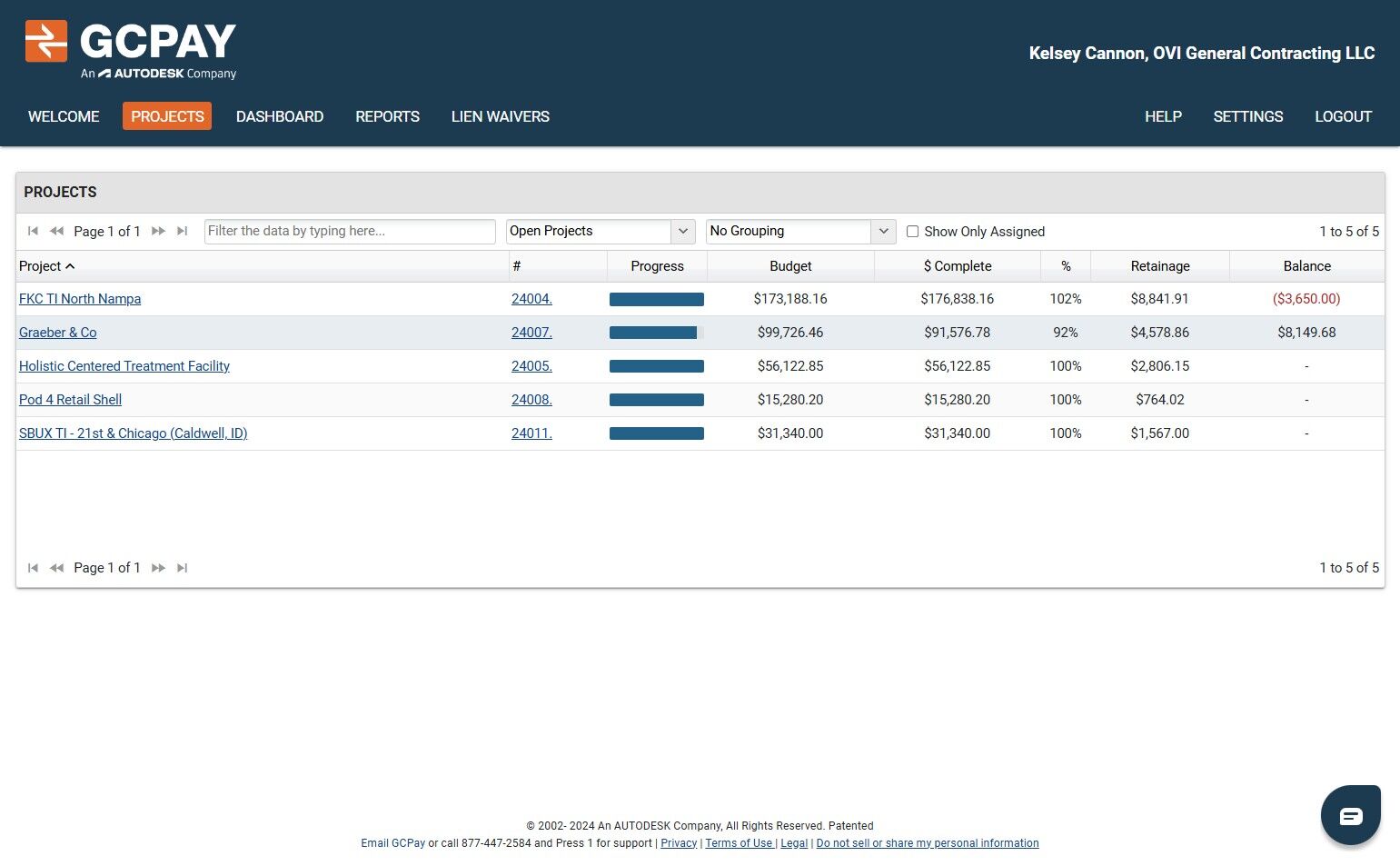Go to first page in bottom pager

coord(33,568)
